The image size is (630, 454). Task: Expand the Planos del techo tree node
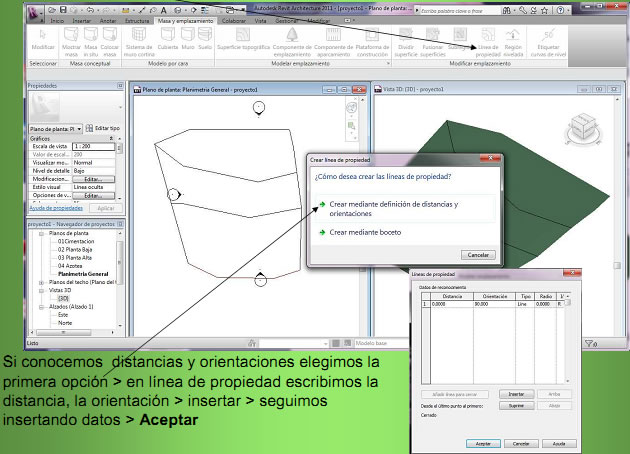pyautogui.click(x=42, y=282)
